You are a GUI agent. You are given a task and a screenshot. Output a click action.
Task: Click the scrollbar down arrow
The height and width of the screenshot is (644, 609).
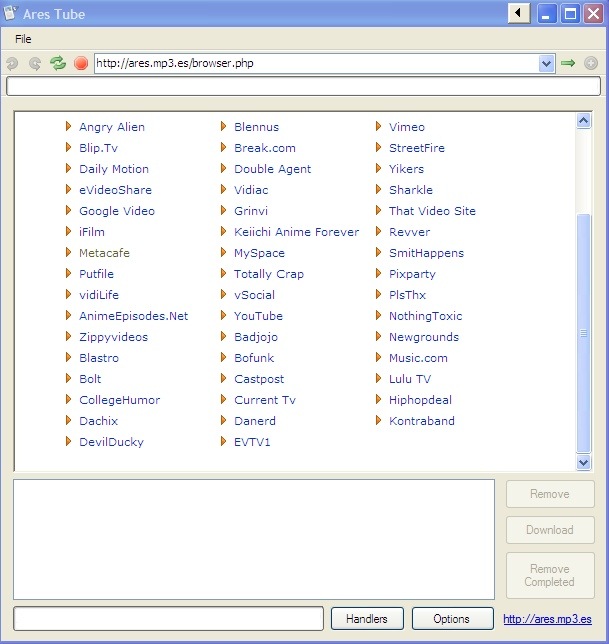pyautogui.click(x=584, y=462)
